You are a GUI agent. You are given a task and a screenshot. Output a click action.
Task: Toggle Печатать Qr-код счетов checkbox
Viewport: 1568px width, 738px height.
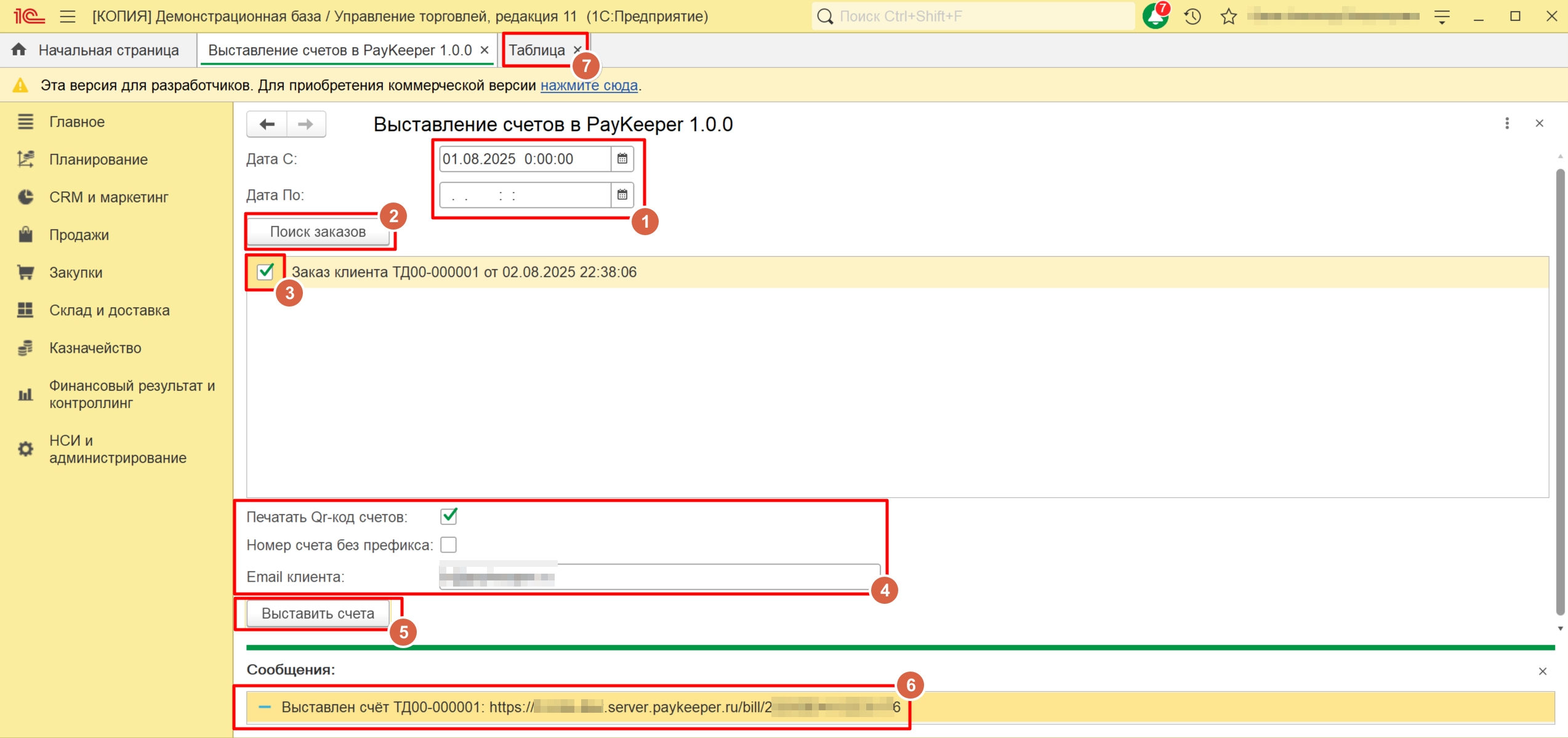(449, 516)
